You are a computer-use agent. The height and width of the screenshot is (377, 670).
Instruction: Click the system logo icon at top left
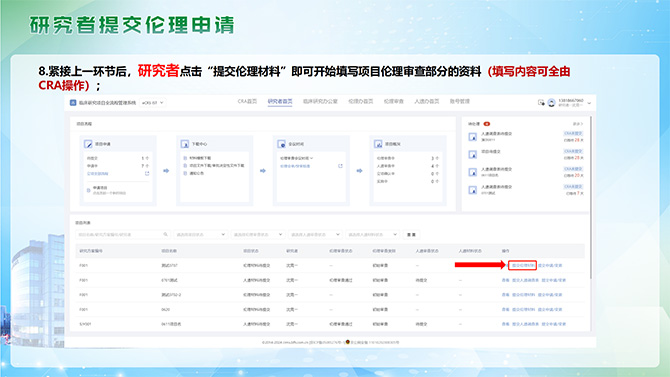pos(73,103)
